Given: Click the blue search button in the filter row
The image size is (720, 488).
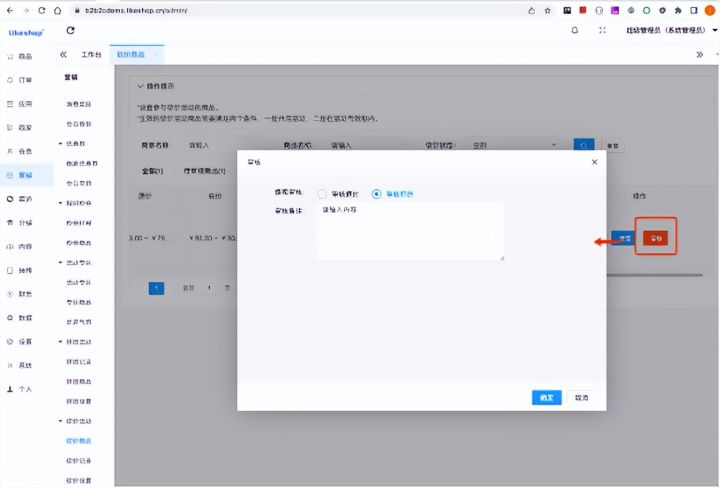Looking at the screenshot, I should click(x=584, y=145).
